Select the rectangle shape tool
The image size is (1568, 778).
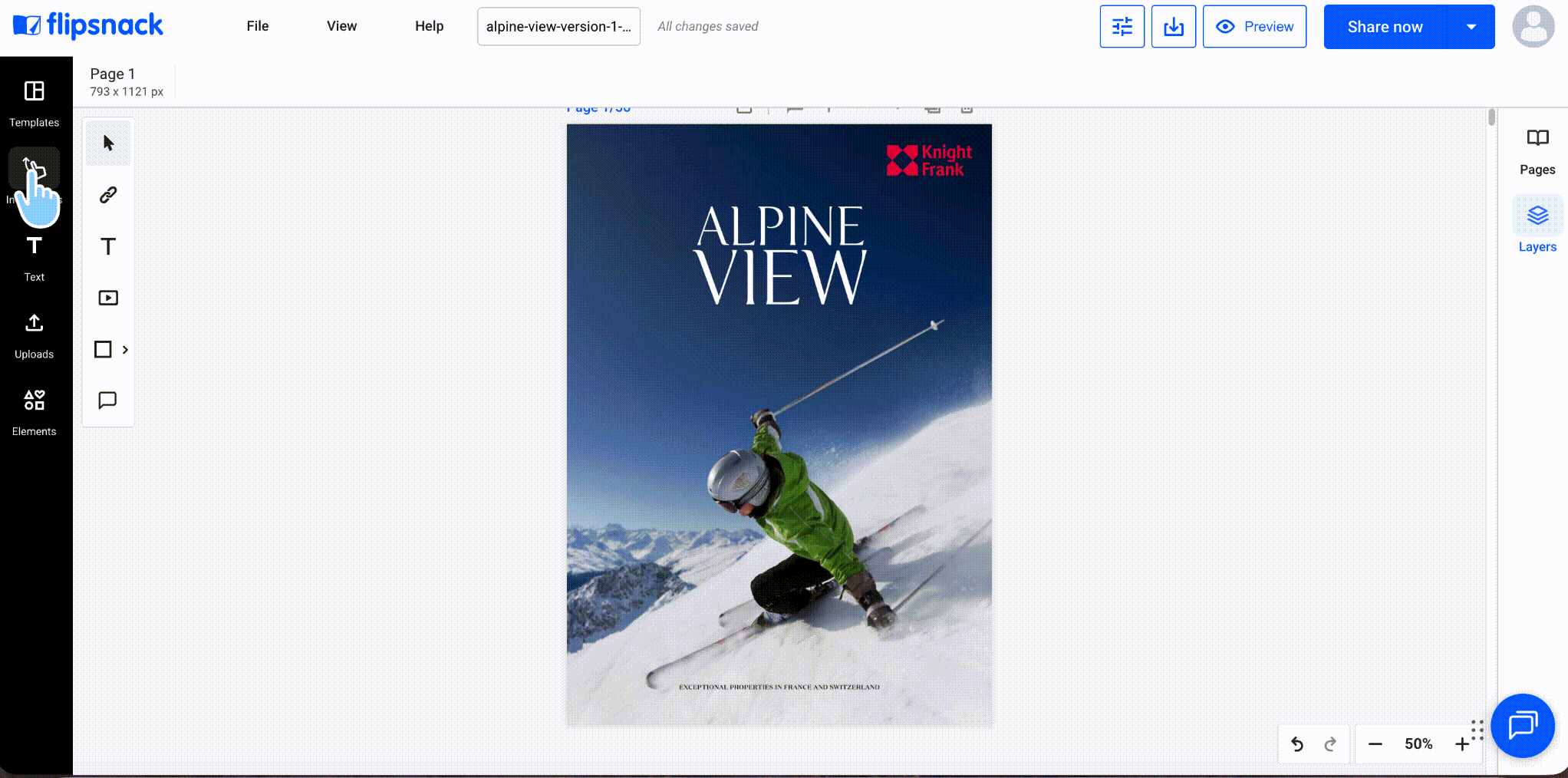[103, 349]
